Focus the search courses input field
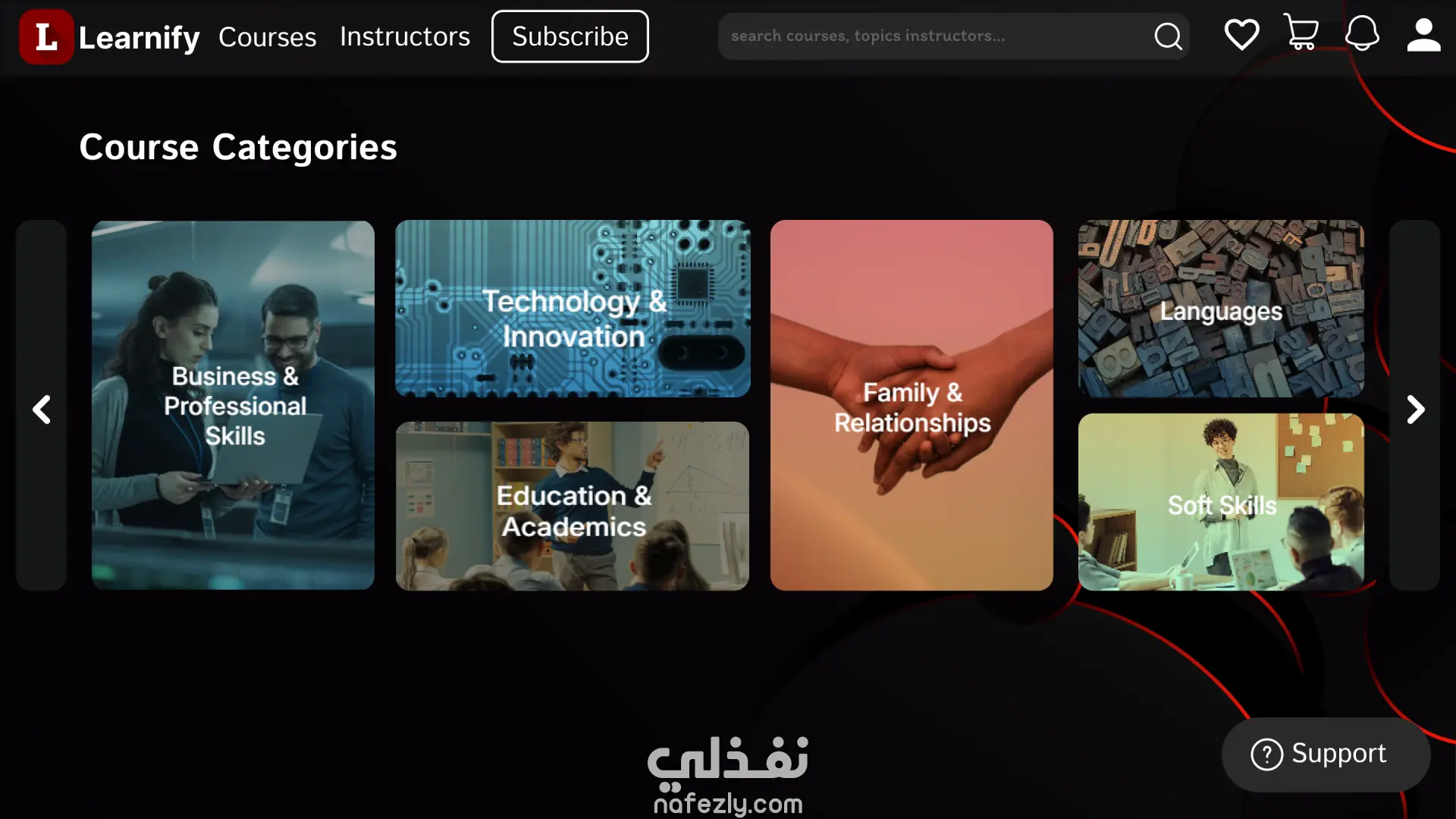Image resolution: width=1456 pixels, height=819 pixels. pos(937,36)
